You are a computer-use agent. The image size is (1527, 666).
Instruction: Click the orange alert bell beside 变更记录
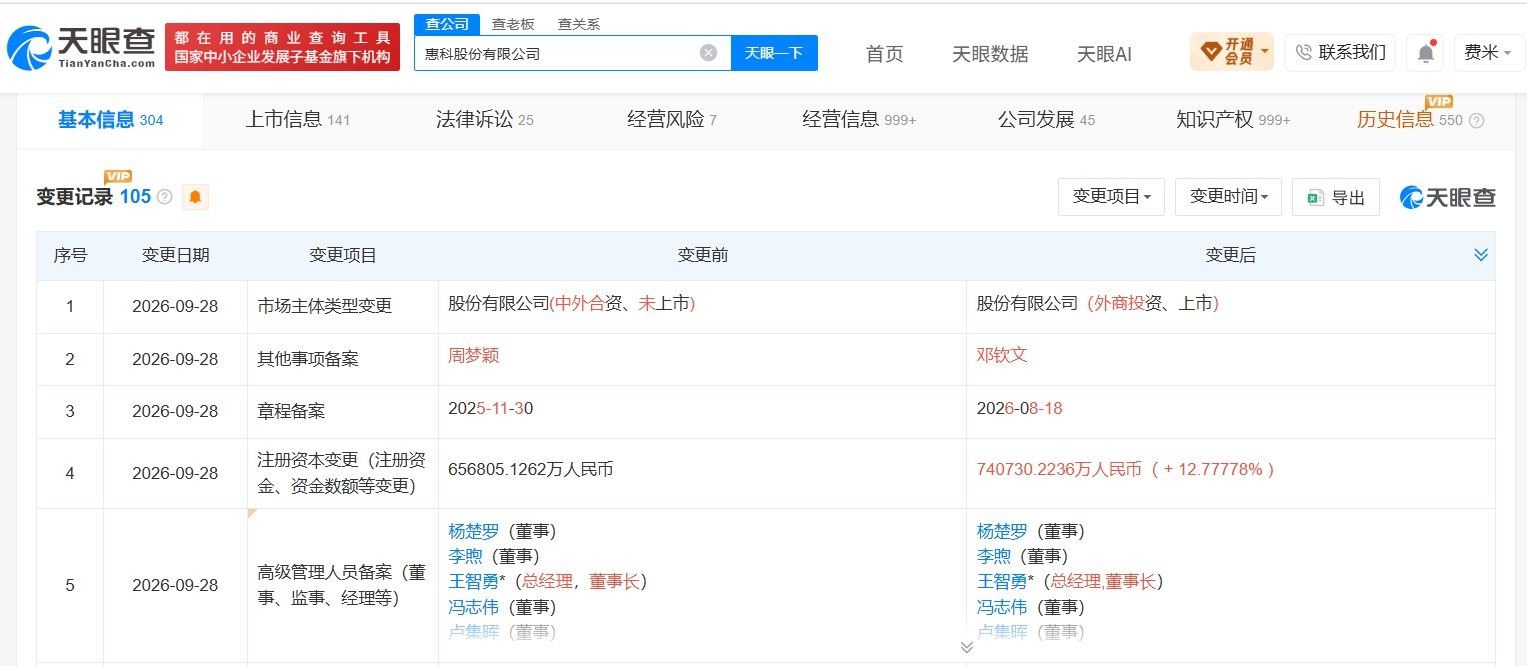[195, 197]
